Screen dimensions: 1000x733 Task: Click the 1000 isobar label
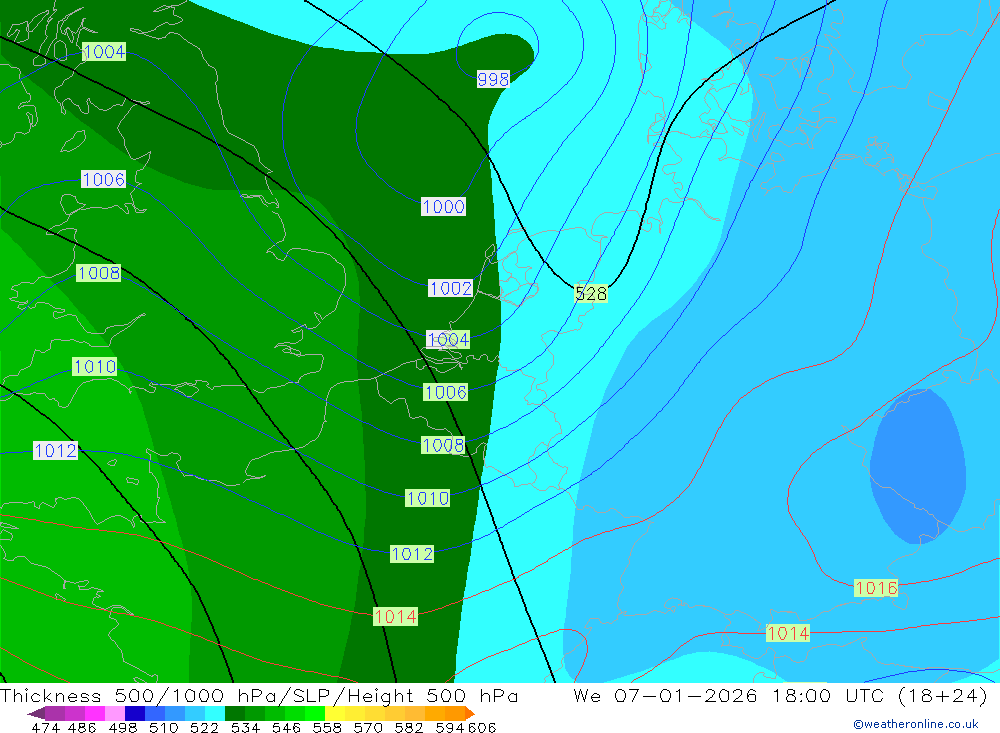click(443, 207)
